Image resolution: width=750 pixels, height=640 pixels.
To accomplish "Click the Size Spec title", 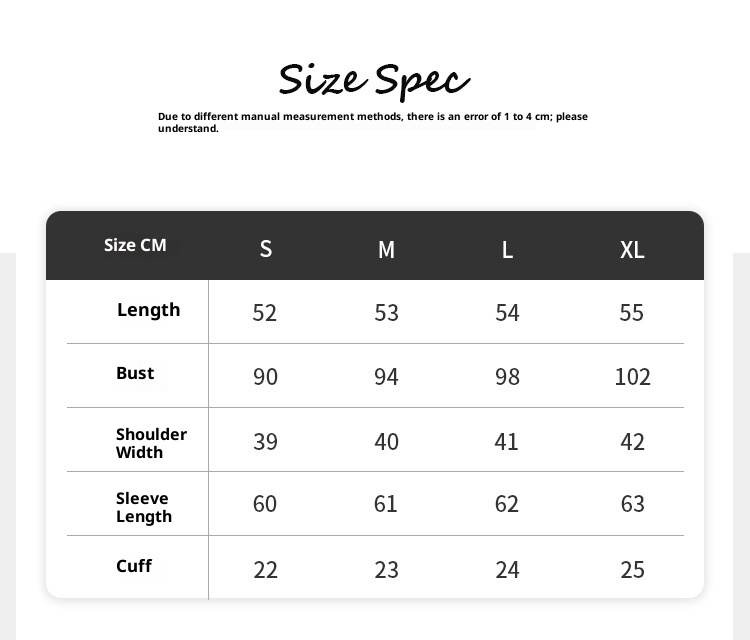I will click(x=374, y=80).
